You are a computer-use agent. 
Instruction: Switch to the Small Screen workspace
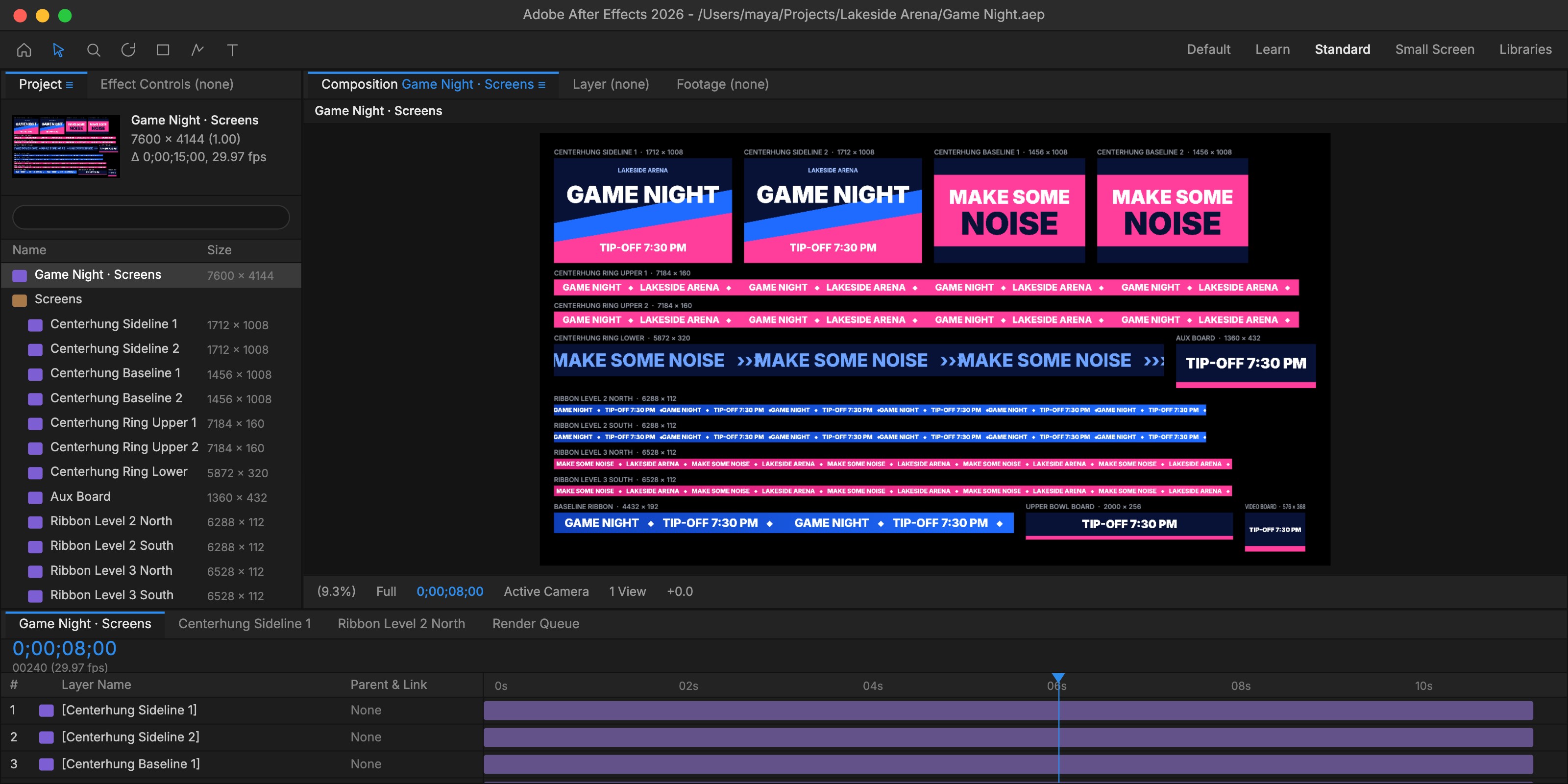(x=1435, y=49)
